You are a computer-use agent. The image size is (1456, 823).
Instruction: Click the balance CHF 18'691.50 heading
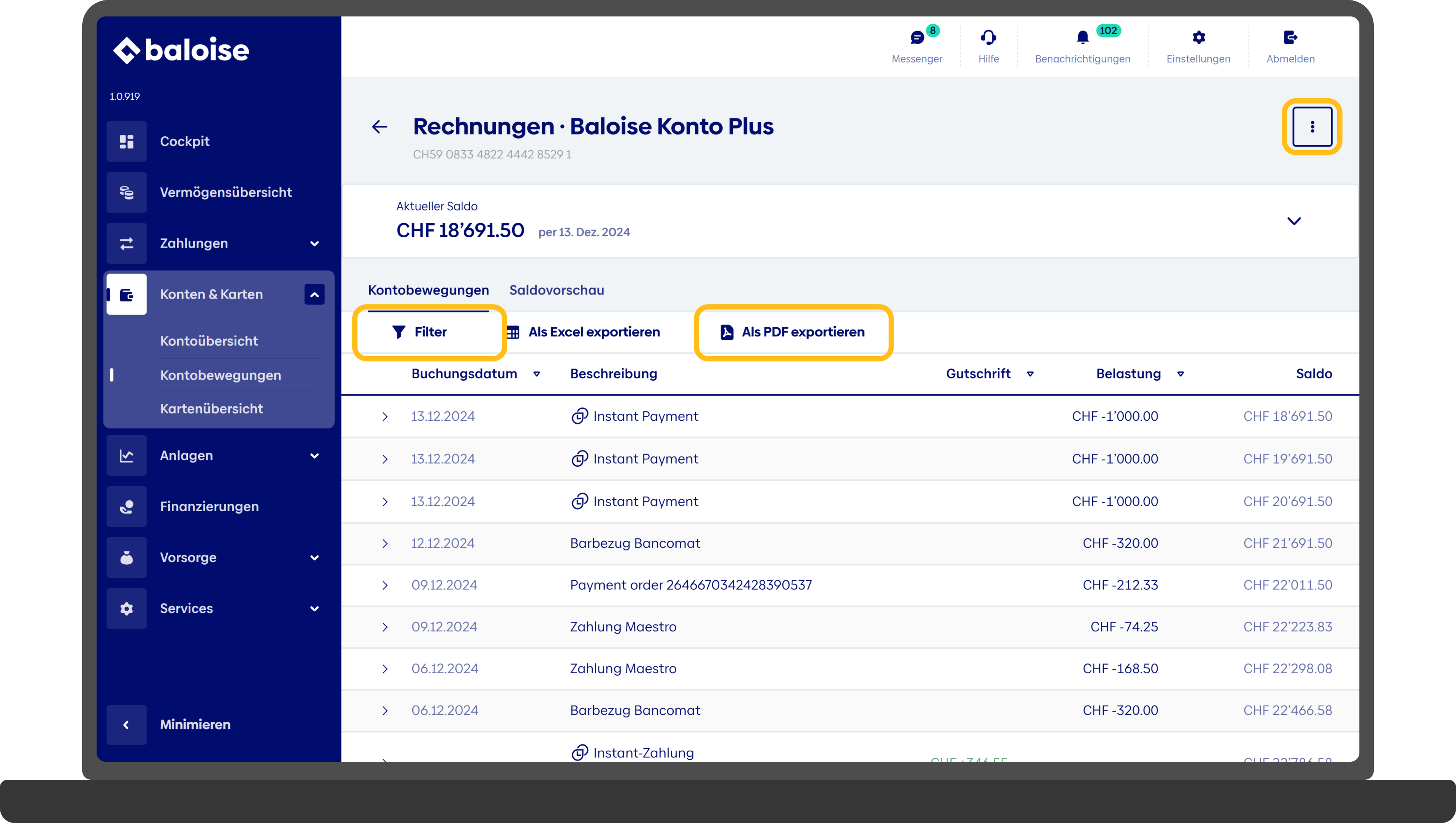(460, 231)
